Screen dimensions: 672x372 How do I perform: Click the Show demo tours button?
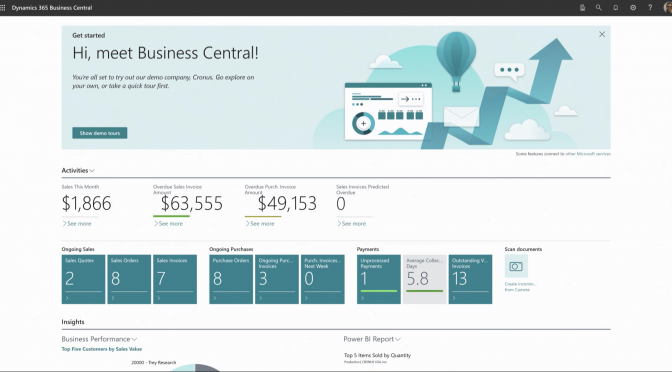pos(99,133)
